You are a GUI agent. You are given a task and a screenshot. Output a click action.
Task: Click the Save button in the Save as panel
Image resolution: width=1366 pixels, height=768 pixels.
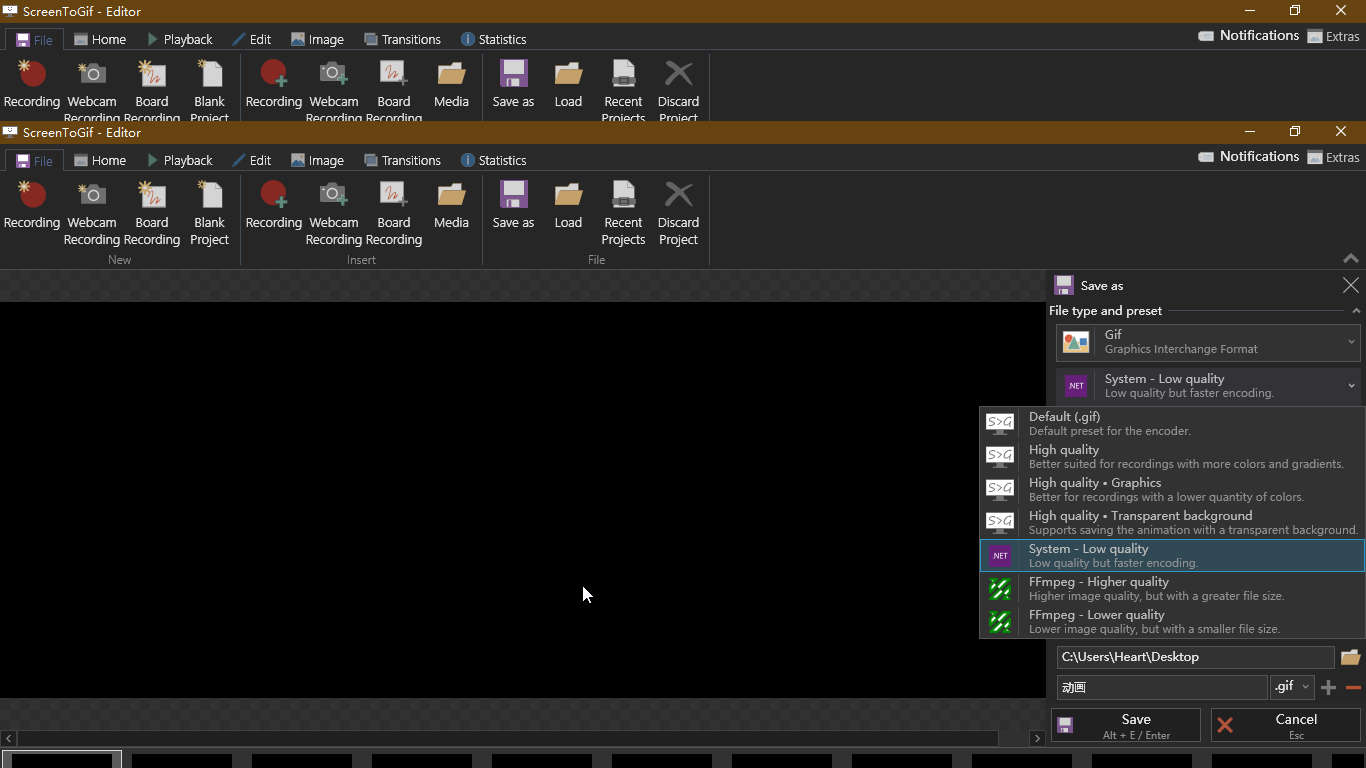[1126, 725]
